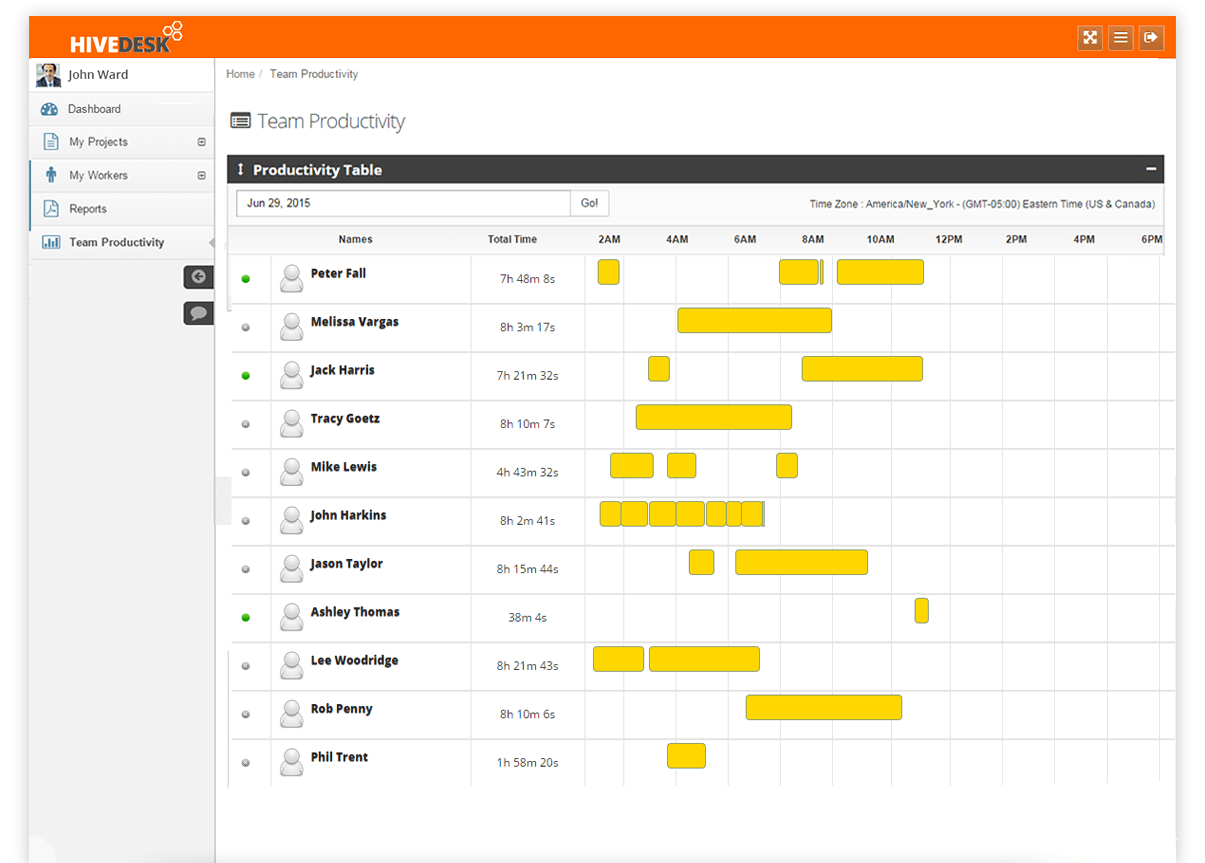Image resolution: width=1205 pixels, height=863 pixels.
Task: Click Mike Lewis total time 4h 43m 32s
Action: pyautogui.click(x=527, y=472)
